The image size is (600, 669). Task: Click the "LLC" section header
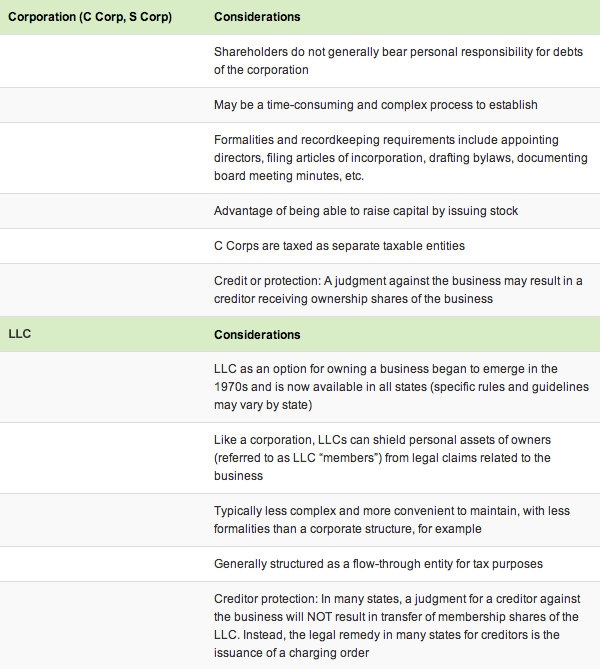(20, 334)
